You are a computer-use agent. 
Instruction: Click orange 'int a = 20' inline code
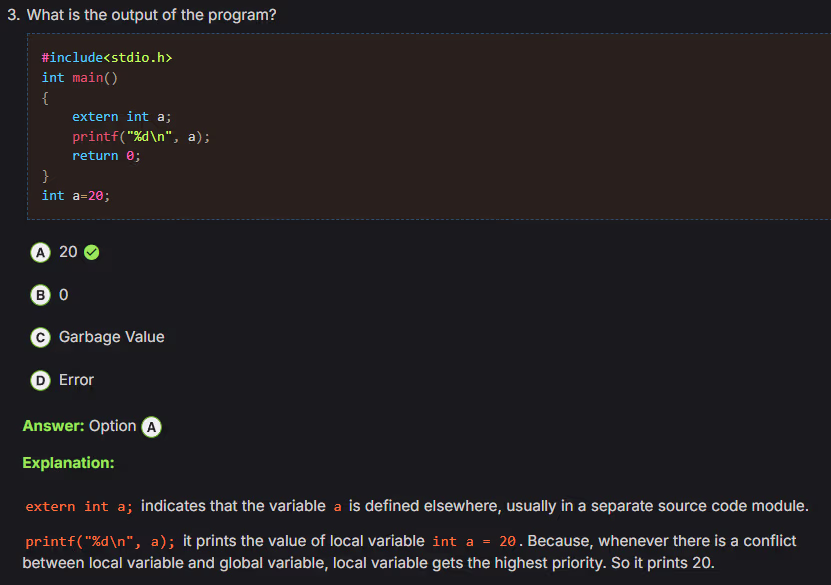pos(474,541)
